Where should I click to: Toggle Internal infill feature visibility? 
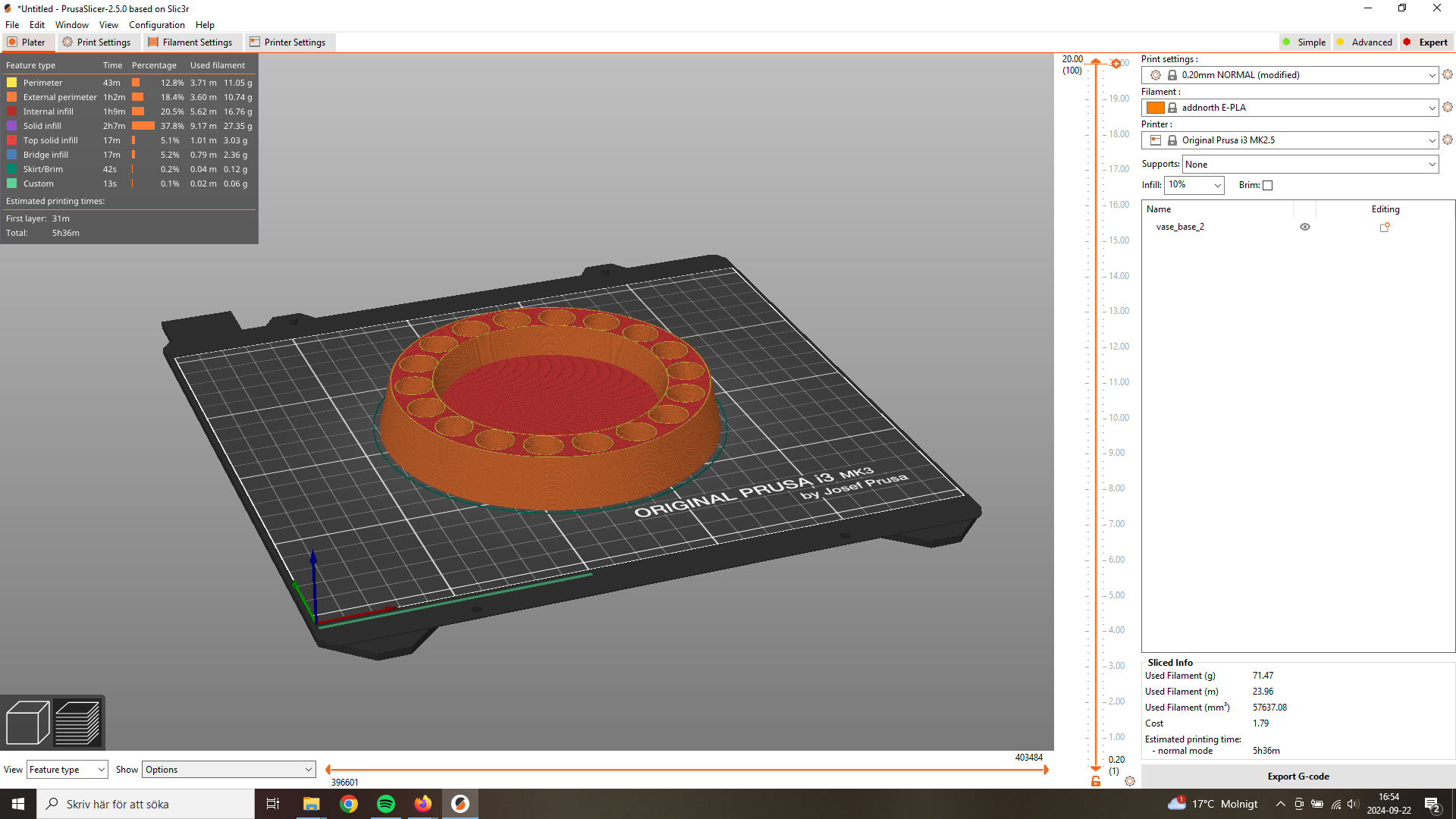tap(12, 111)
